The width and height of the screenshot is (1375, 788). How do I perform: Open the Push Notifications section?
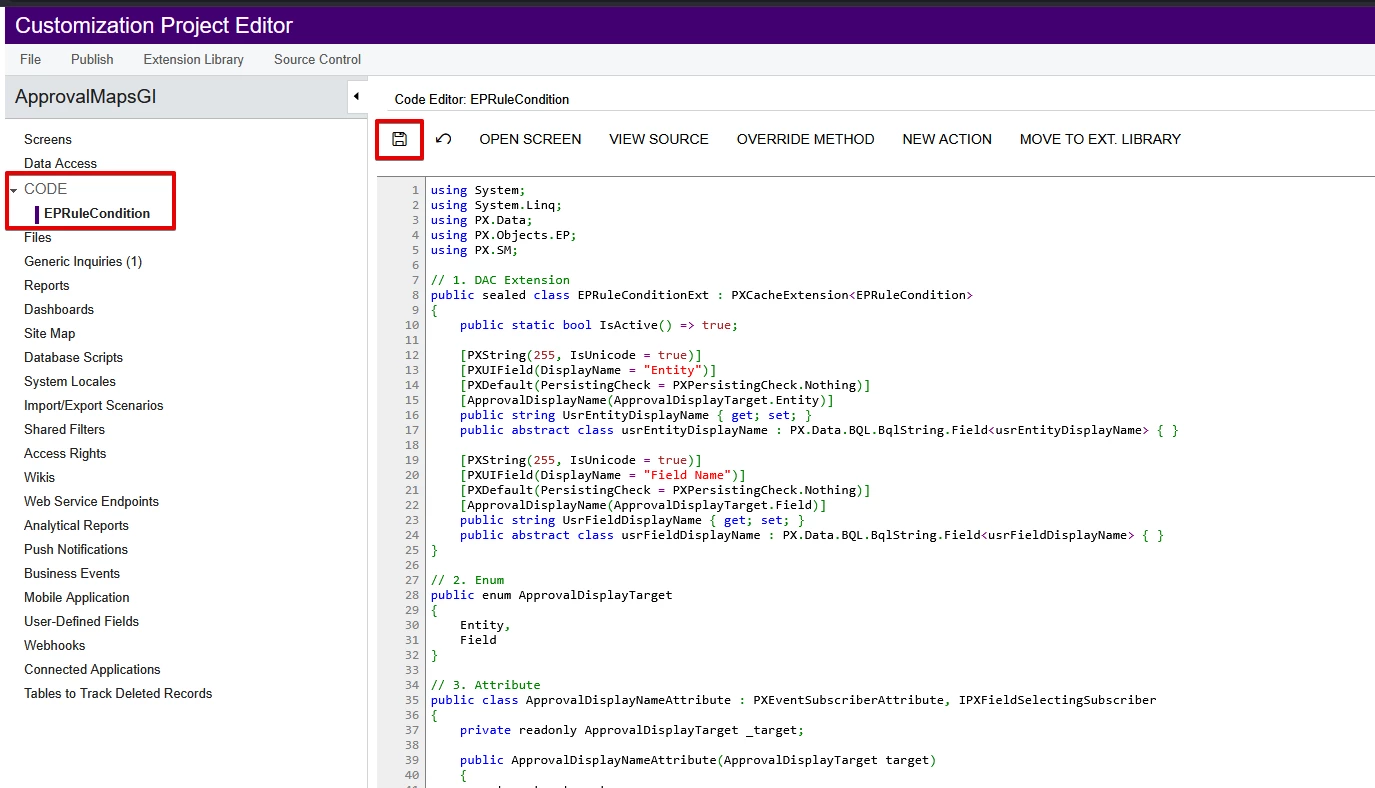point(76,549)
